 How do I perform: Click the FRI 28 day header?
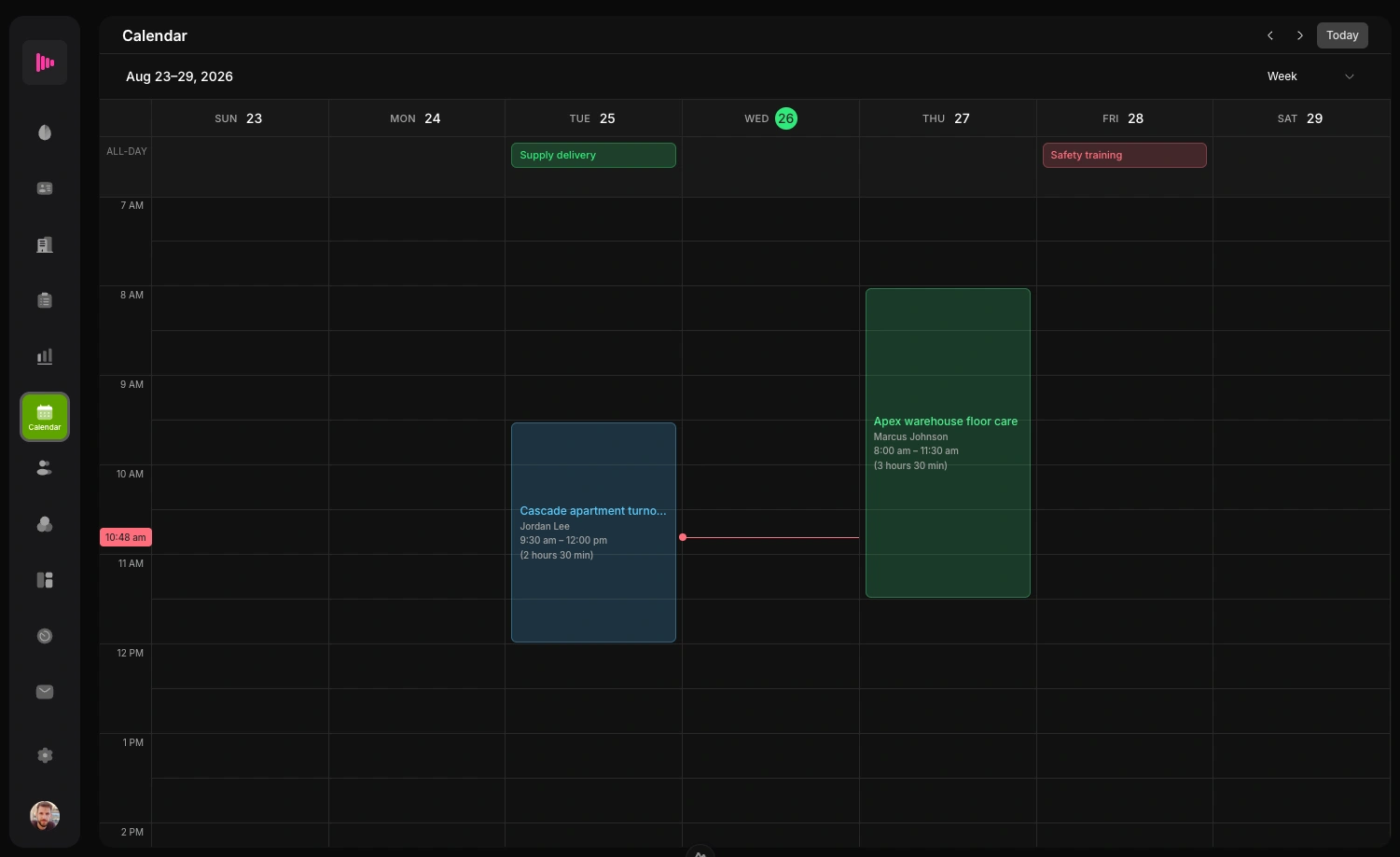click(x=1124, y=118)
